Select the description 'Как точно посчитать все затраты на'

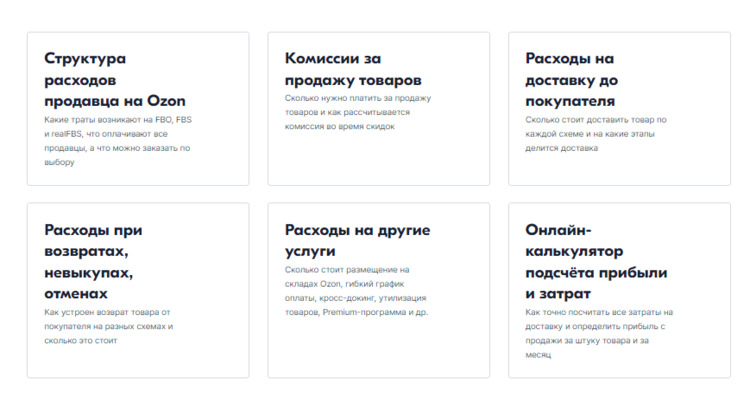click(x=599, y=312)
